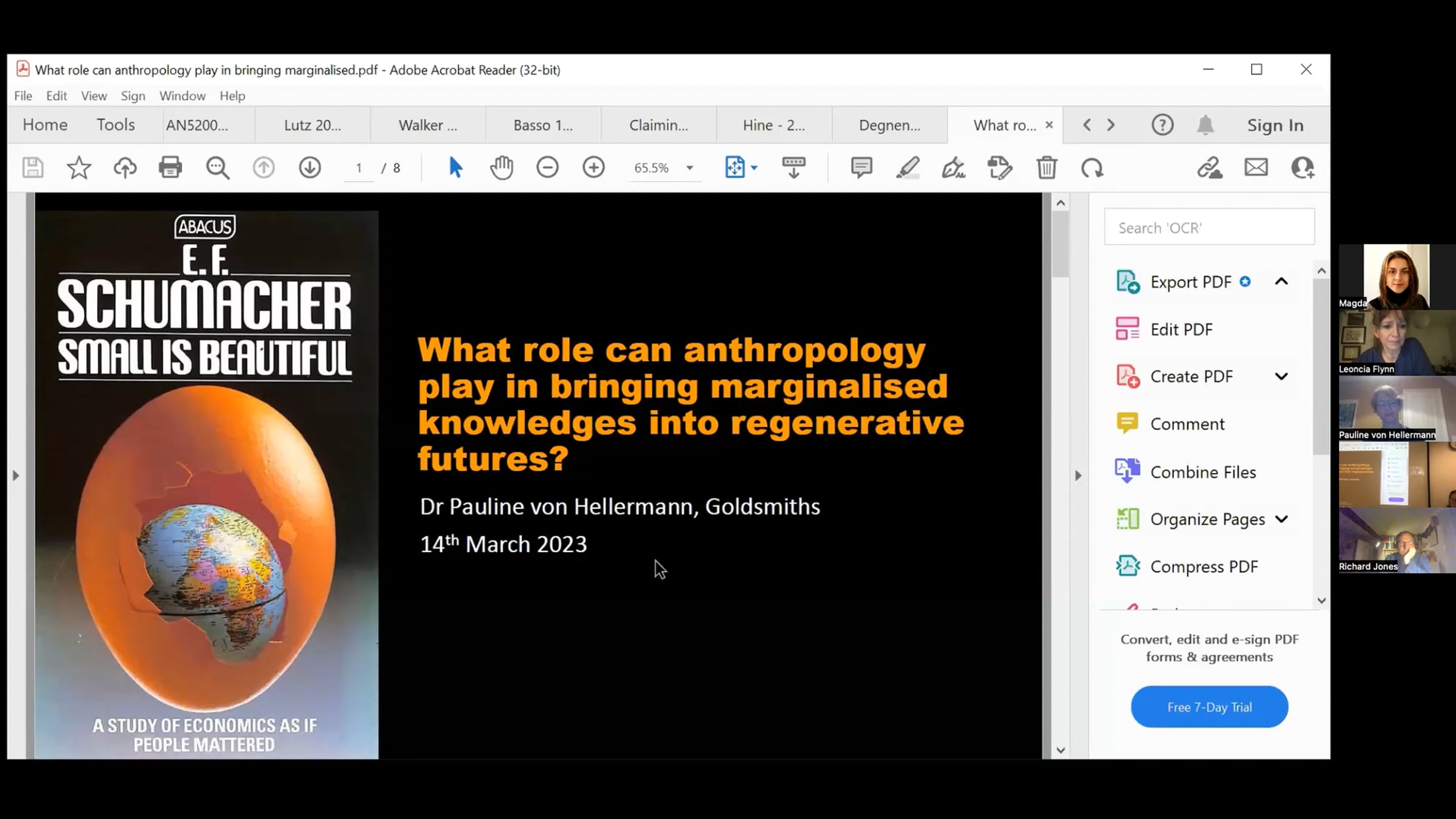Start the Free 7-Day Trial
The image size is (1456, 819).
click(1209, 707)
